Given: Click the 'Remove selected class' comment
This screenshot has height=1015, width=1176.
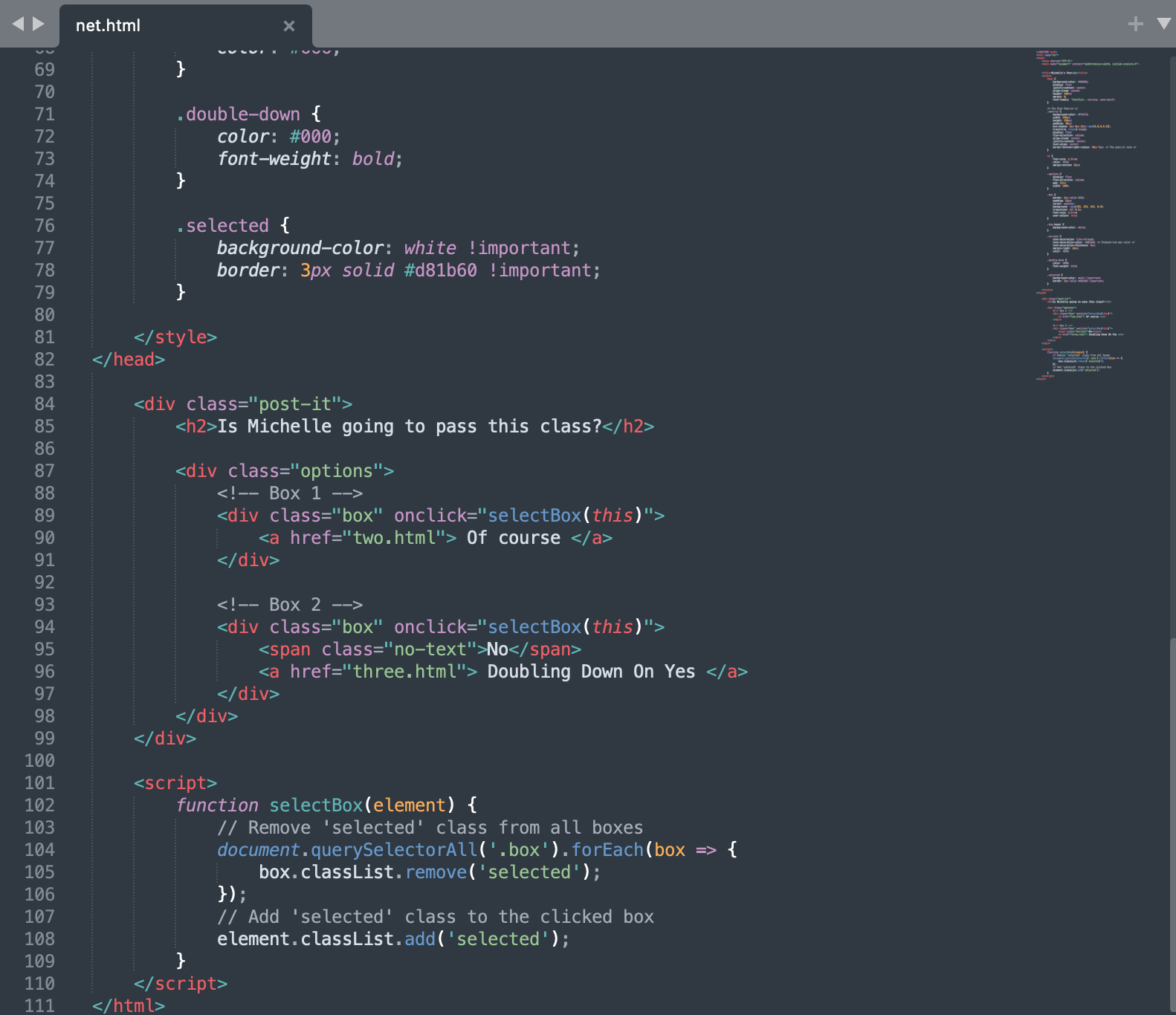Looking at the screenshot, I should [x=430, y=828].
